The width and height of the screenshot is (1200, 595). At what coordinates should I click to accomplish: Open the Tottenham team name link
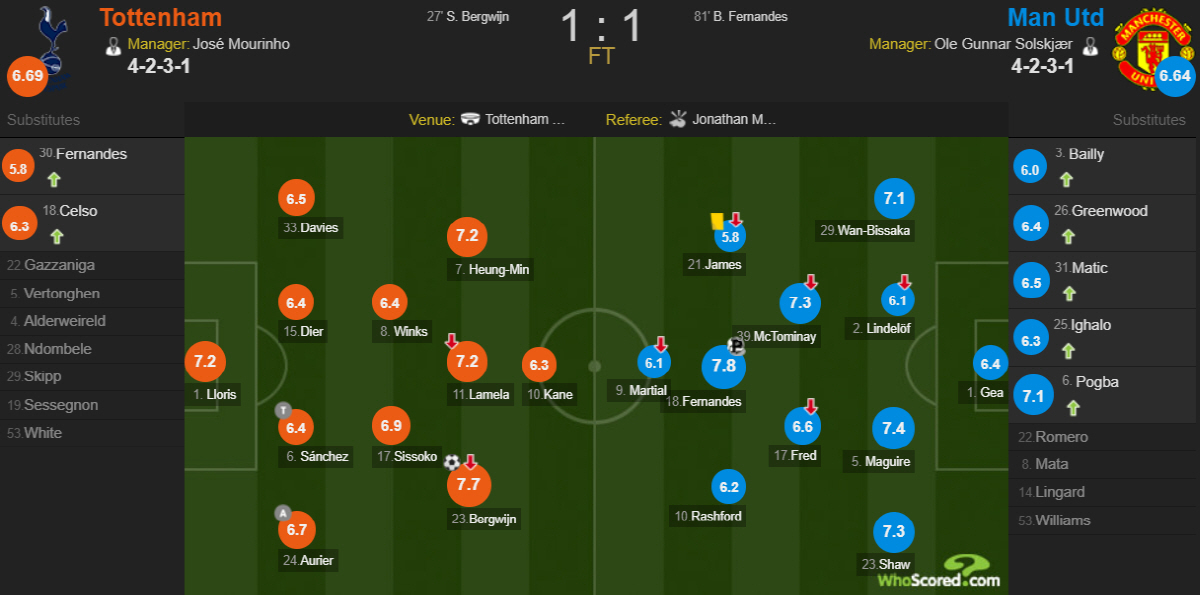pyautogui.click(x=161, y=17)
